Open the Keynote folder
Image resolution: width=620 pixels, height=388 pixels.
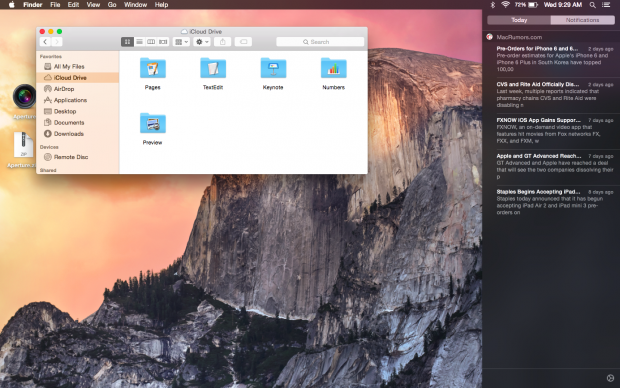point(273,74)
